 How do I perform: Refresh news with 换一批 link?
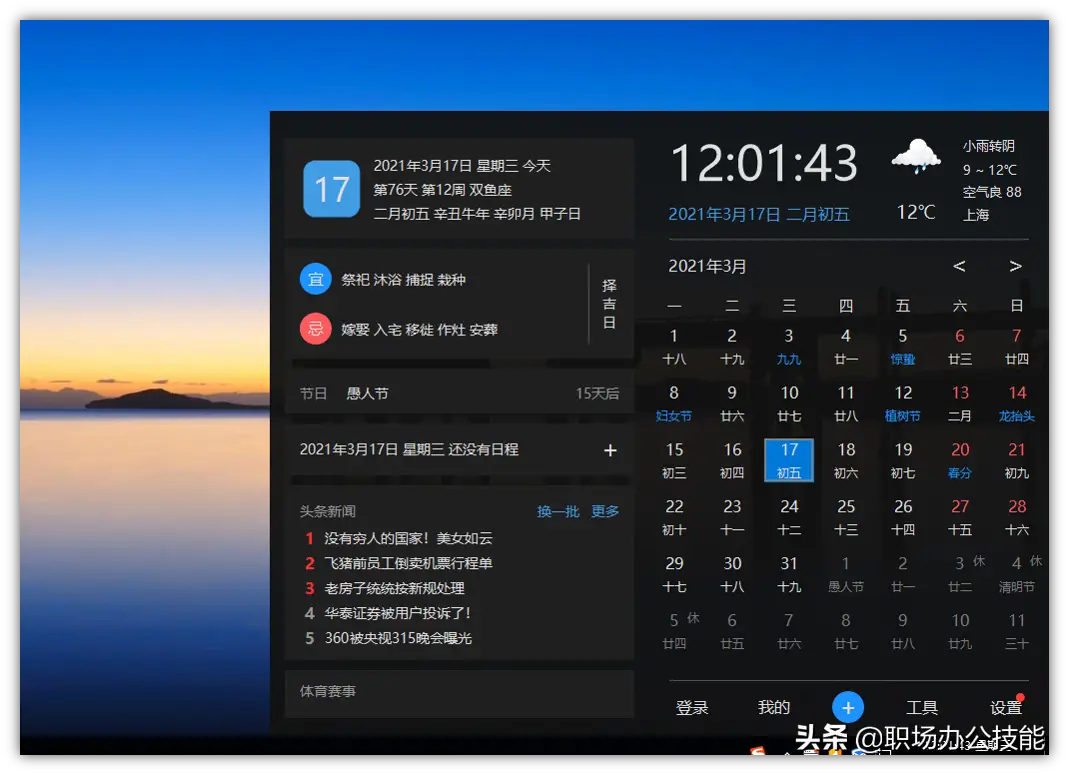click(x=557, y=510)
